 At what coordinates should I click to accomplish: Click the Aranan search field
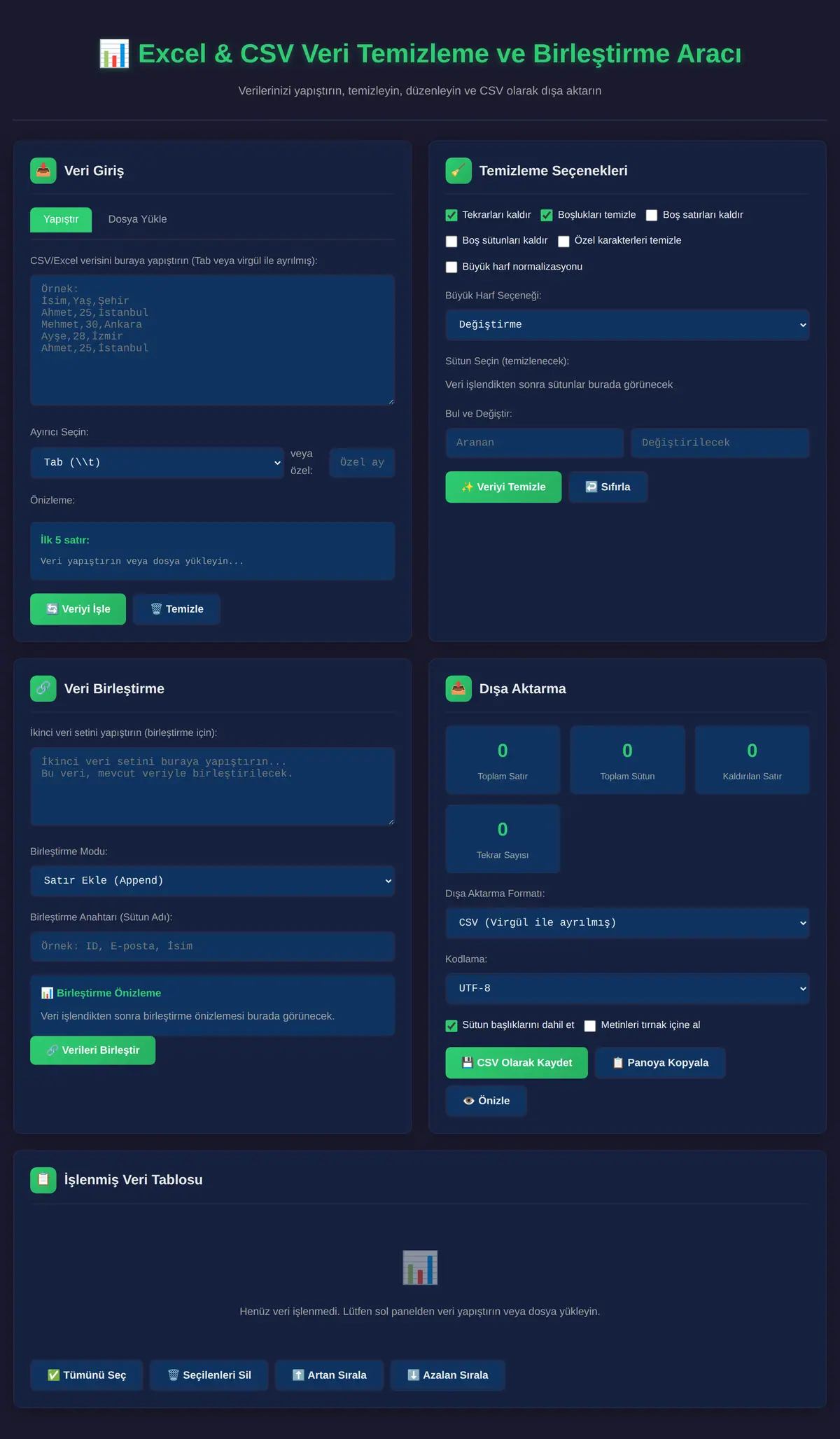534,443
